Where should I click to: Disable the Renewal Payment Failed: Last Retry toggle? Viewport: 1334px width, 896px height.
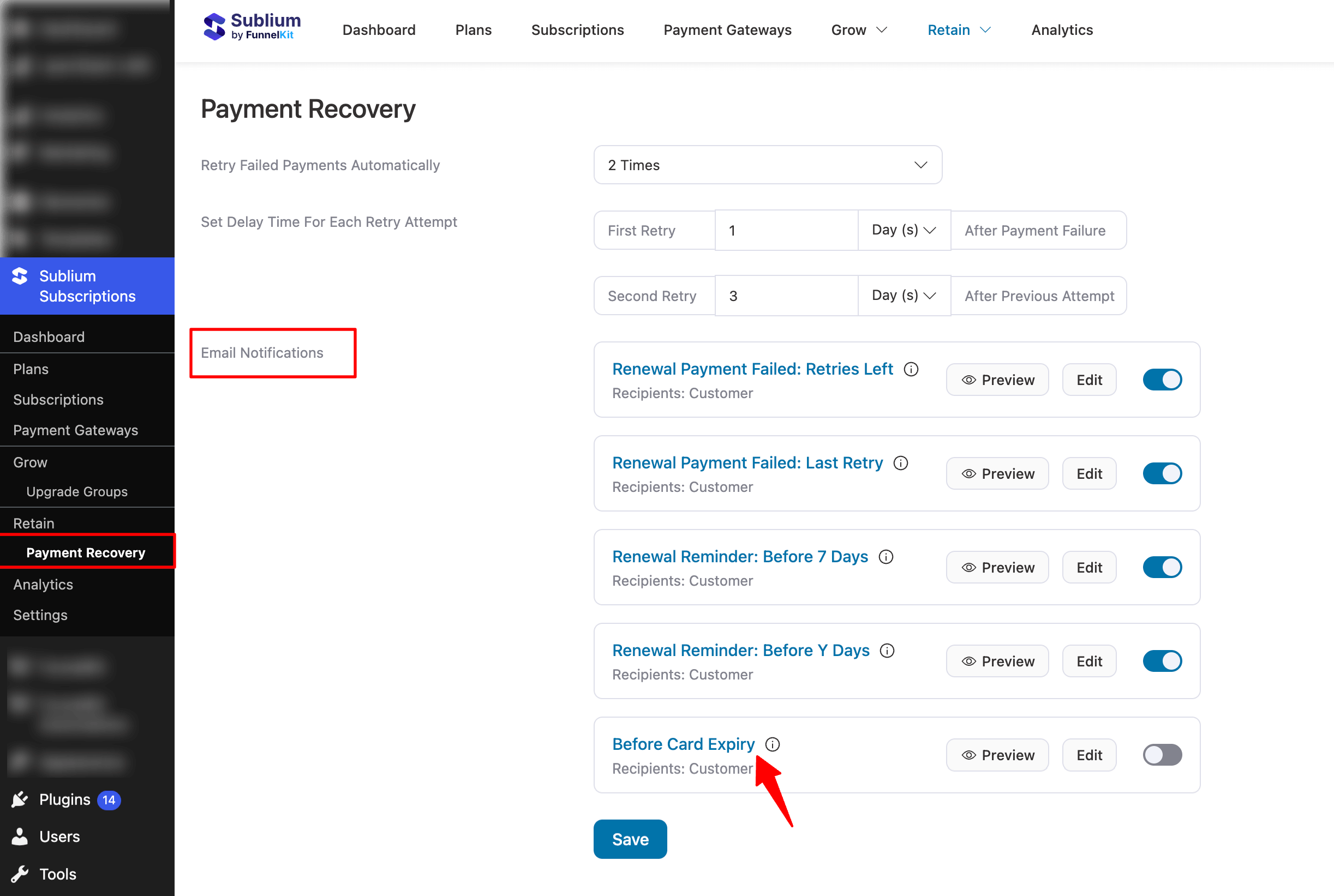[1162, 473]
